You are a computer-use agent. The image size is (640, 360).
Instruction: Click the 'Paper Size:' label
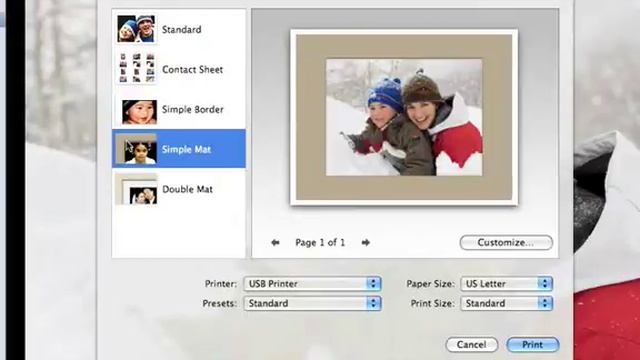430,284
